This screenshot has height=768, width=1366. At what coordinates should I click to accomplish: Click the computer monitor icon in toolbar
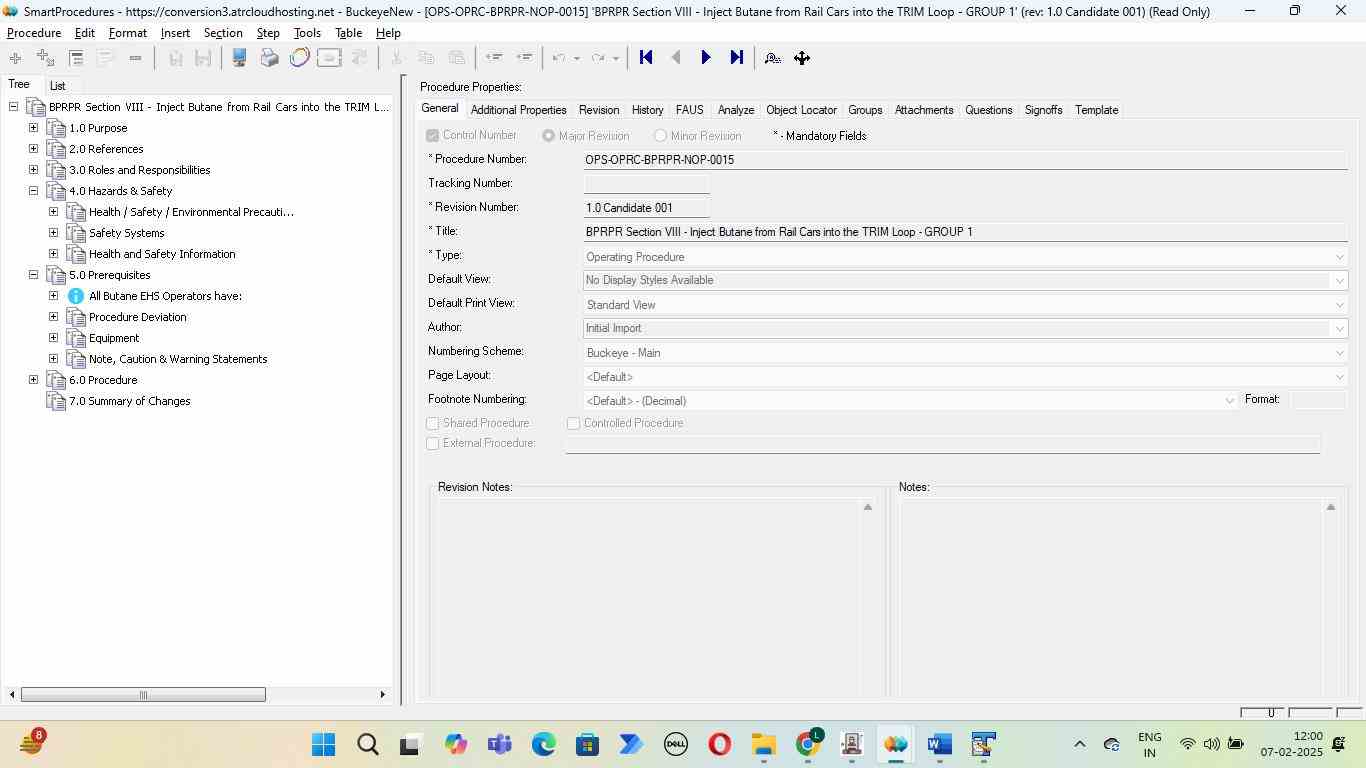239,58
